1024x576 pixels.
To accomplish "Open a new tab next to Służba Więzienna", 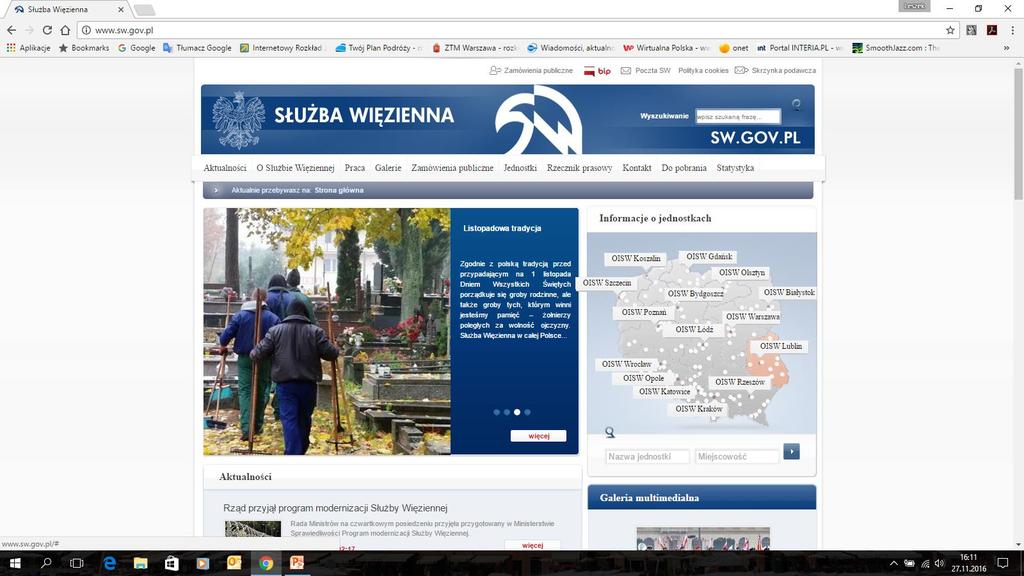I will 144,10.
